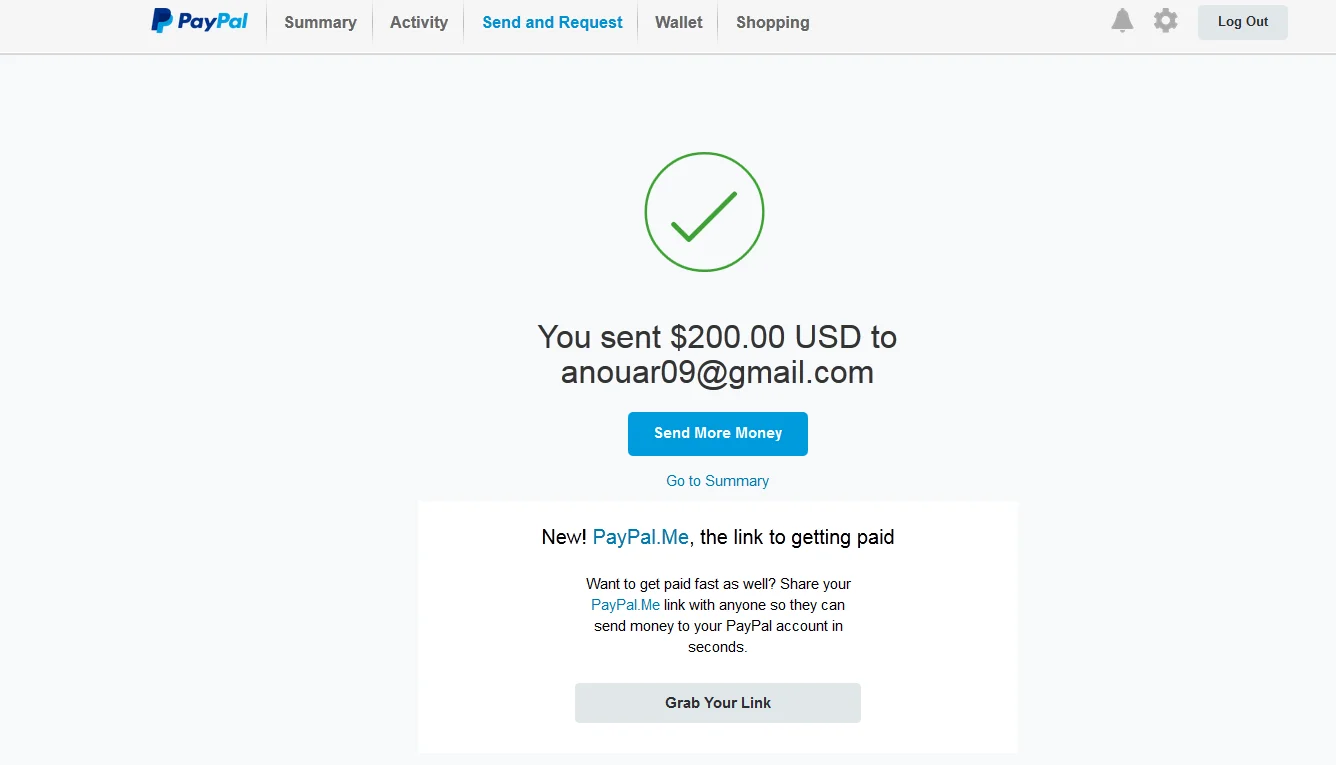This screenshot has width=1336, height=765.
Task: Click the green success checkmark circle
Action: (704, 212)
